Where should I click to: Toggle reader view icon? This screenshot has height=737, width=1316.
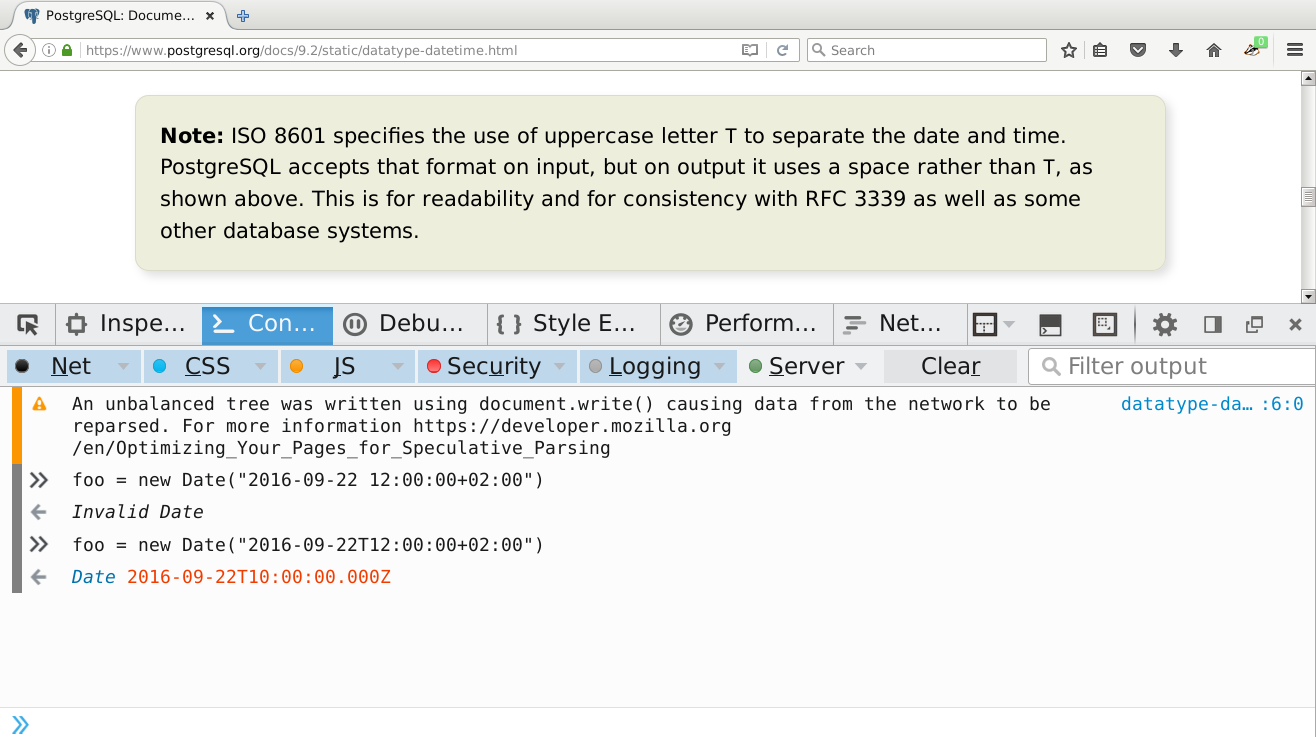(x=750, y=50)
